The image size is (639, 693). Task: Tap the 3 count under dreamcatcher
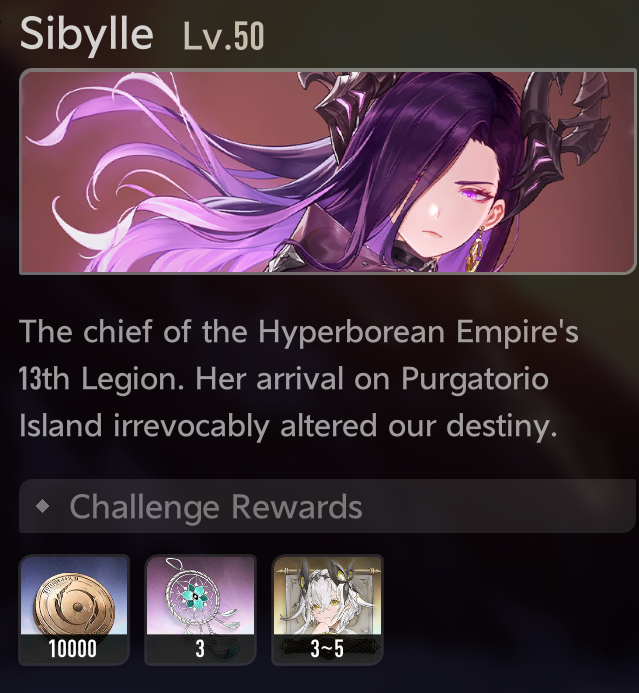coord(200,649)
